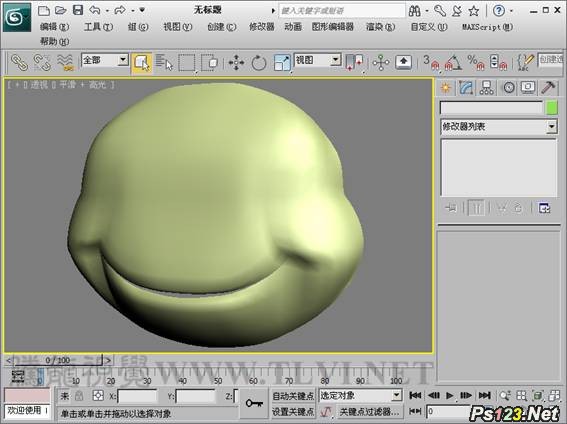Viewport: 567px width, 424px height.
Task: Choose the rectangular selection region tool
Action: [187, 63]
